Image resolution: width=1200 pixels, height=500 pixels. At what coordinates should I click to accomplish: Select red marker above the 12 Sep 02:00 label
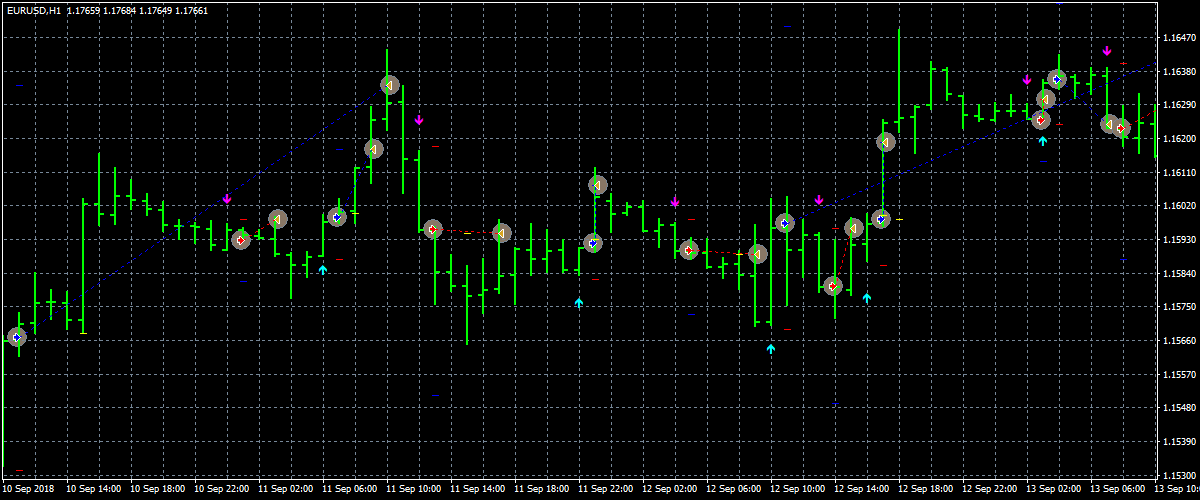pyautogui.click(x=688, y=250)
